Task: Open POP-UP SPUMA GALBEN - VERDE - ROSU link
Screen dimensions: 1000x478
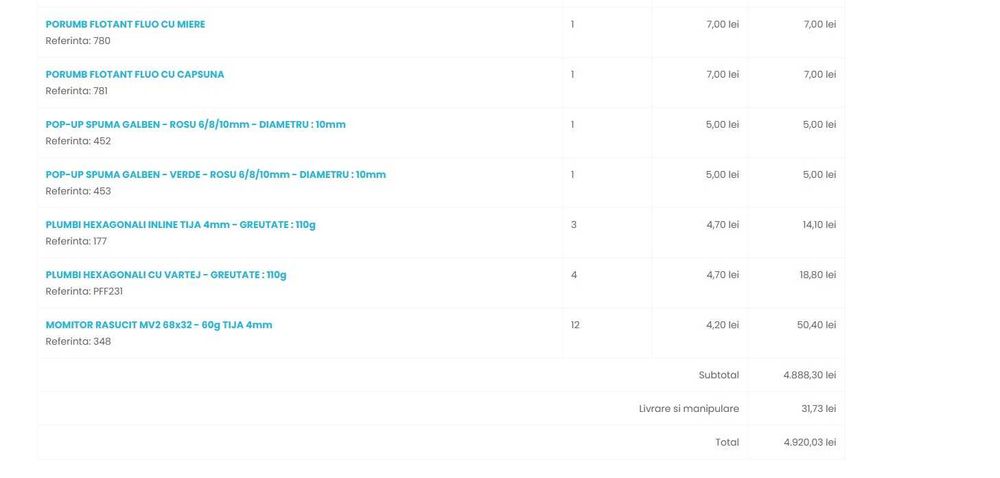Action: coord(215,174)
